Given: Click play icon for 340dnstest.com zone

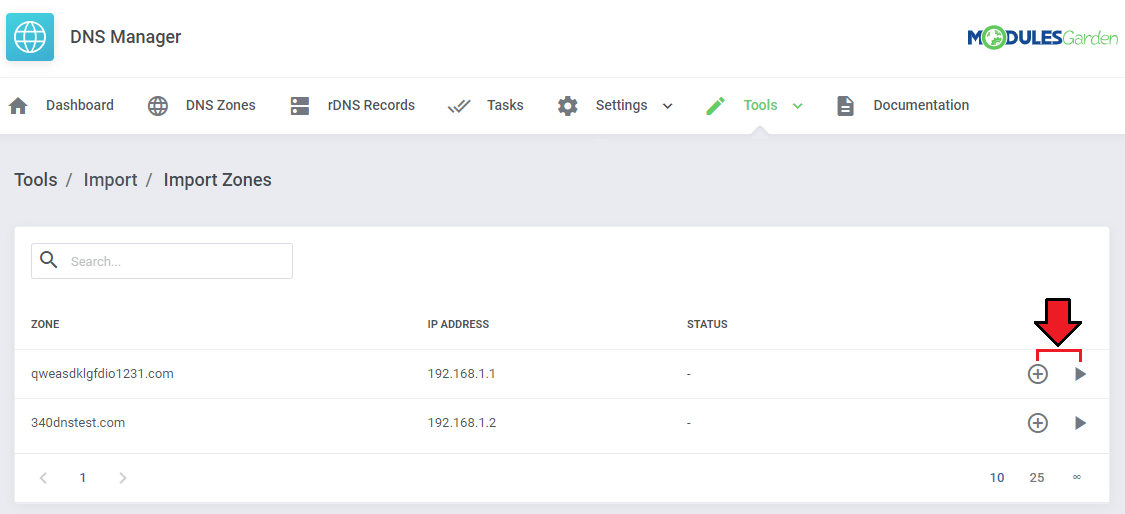Looking at the screenshot, I should click(1080, 424).
